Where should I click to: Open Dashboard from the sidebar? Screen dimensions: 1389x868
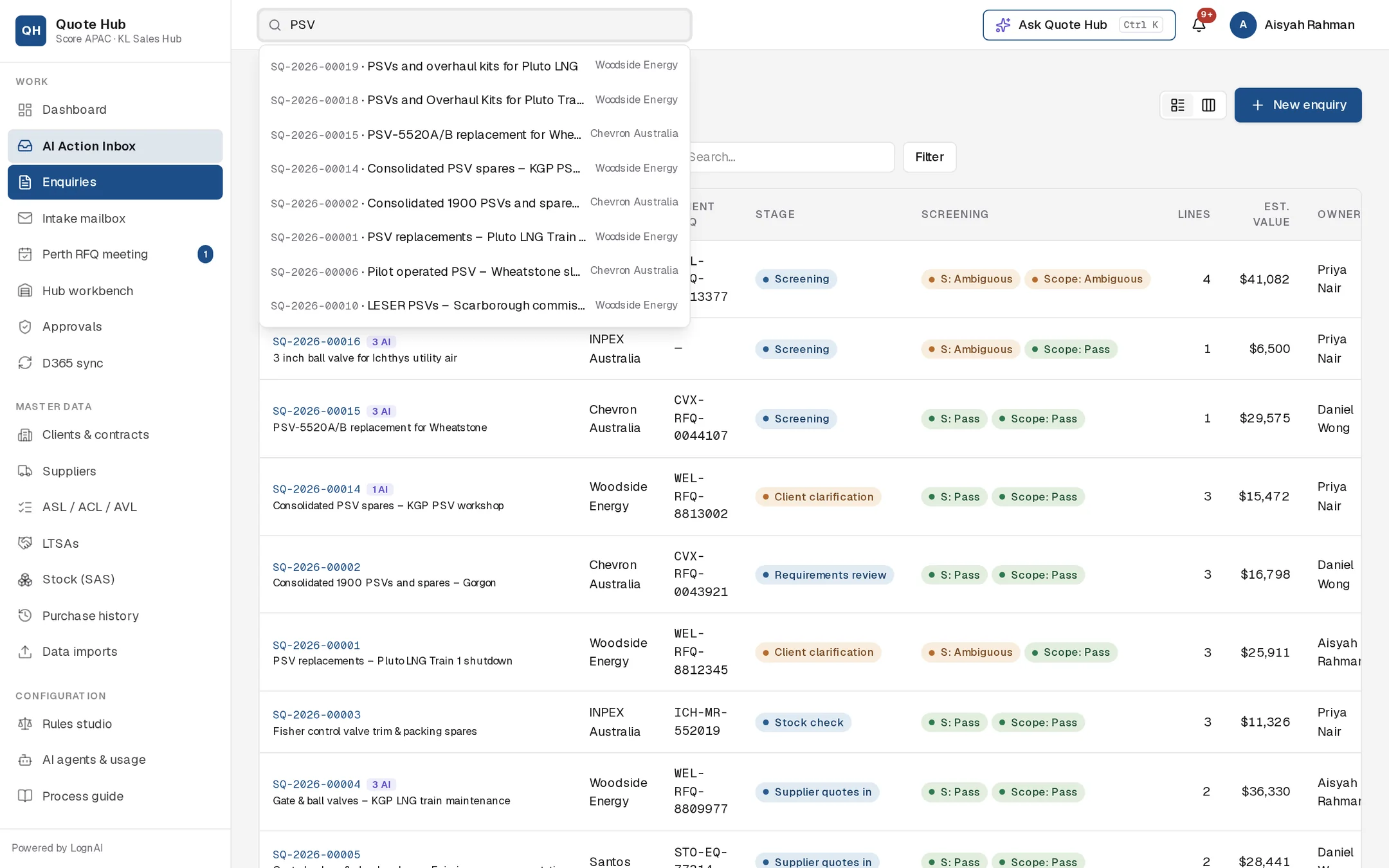pyautogui.click(x=115, y=110)
